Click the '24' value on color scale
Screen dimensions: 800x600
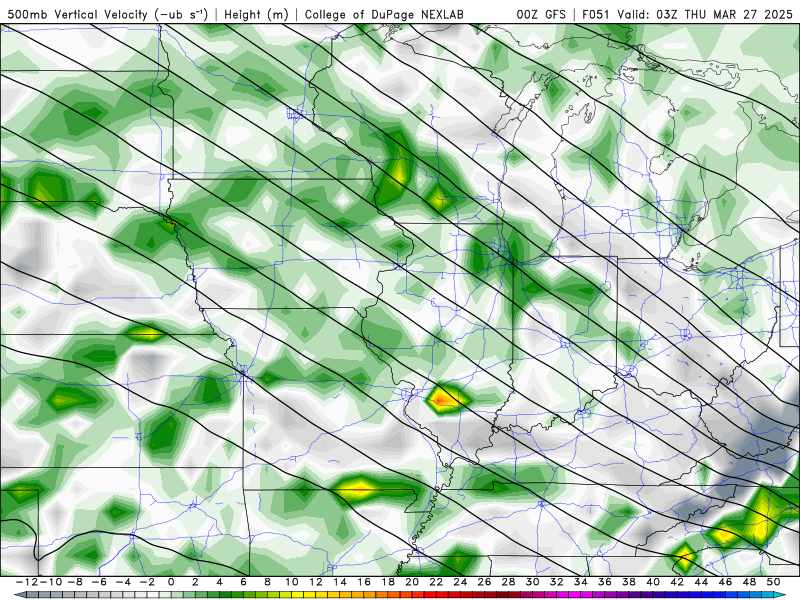(x=460, y=582)
